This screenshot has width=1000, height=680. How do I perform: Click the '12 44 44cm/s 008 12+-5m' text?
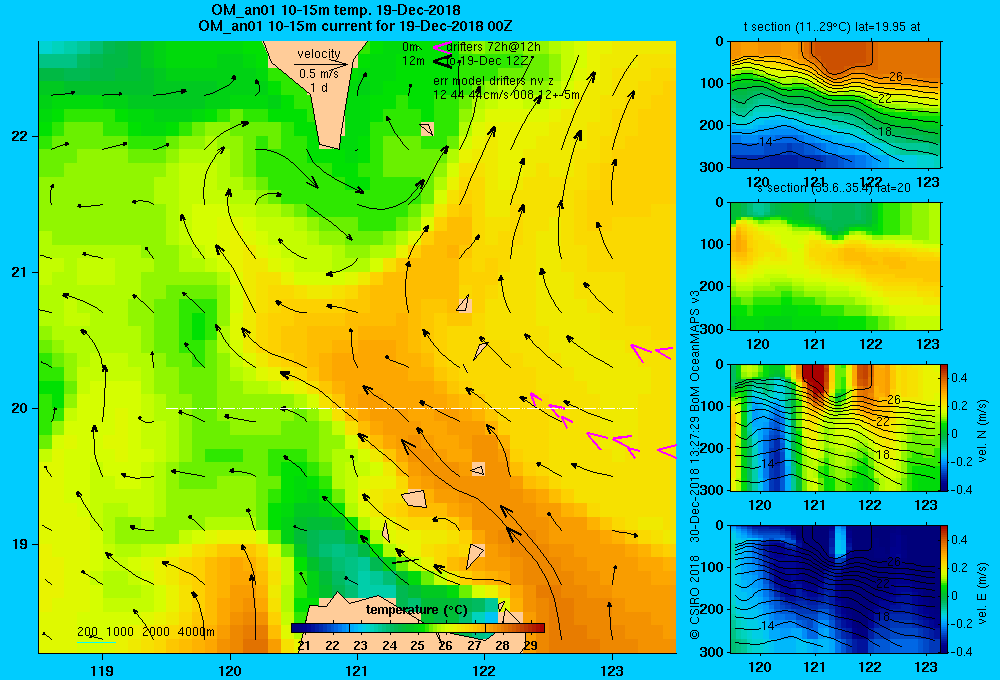coord(506,95)
